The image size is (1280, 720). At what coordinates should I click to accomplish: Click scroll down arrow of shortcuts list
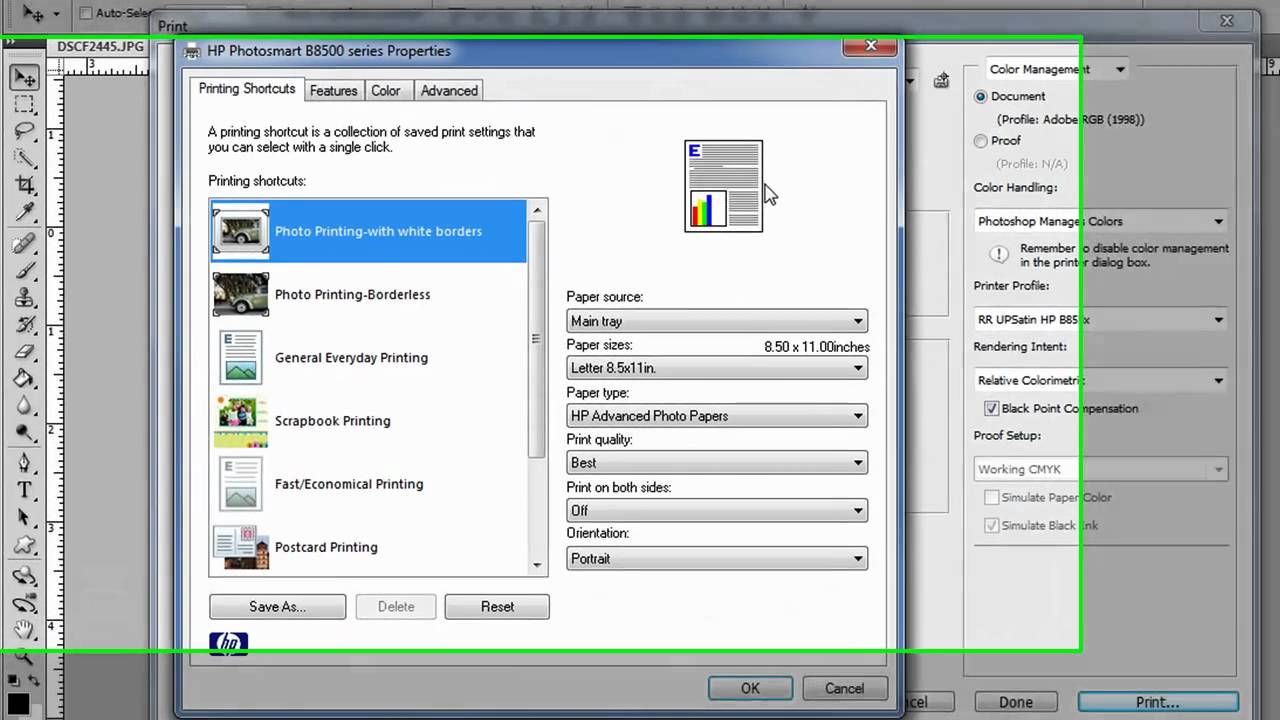pyautogui.click(x=537, y=565)
